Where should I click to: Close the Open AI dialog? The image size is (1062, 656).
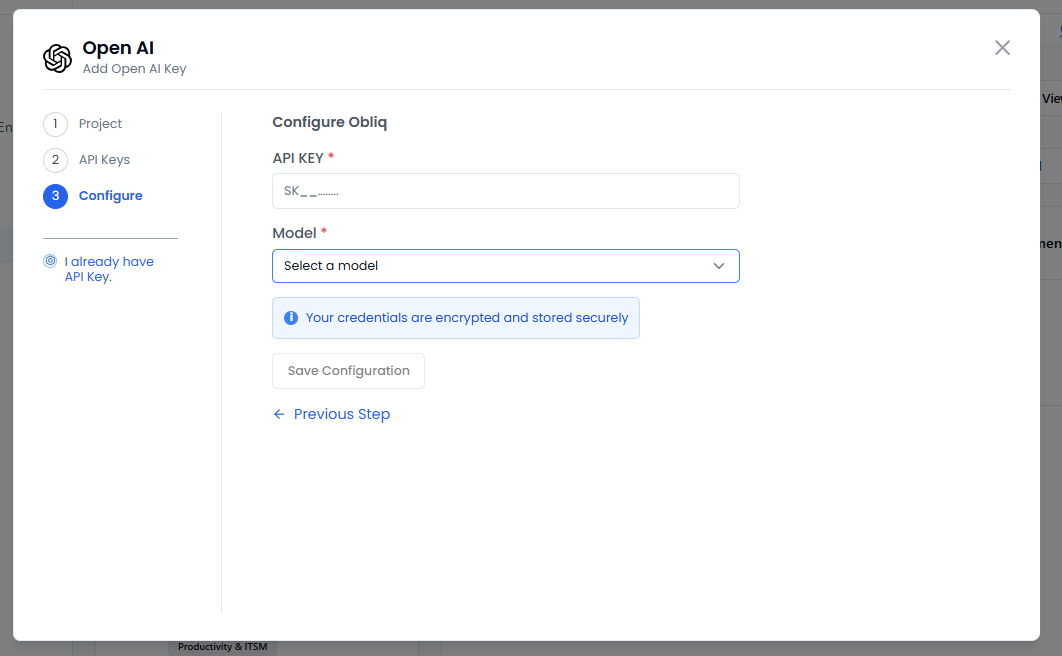(x=1002, y=48)
